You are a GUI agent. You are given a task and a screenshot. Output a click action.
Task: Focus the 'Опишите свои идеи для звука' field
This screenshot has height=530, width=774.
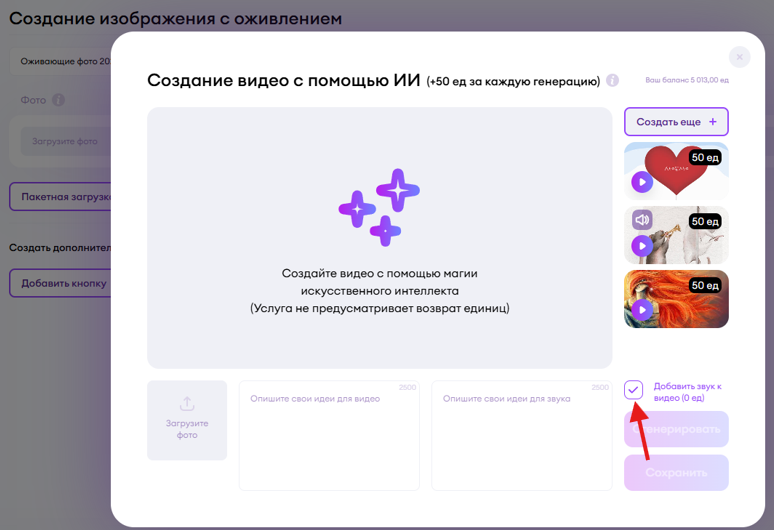coord(521,435)
